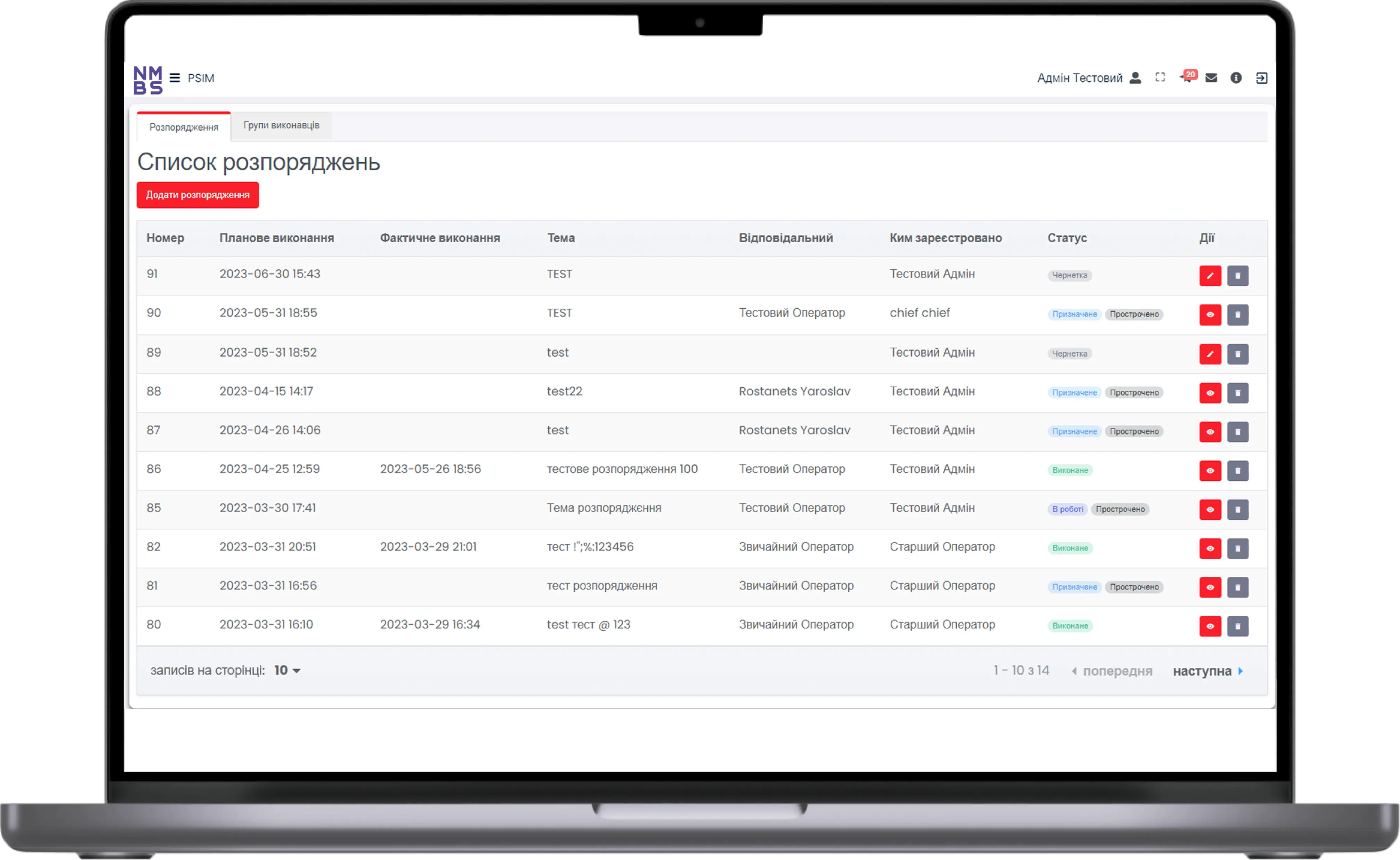Click the info icon in the header
Image resolution: width=1400 pixels, height=860 pixels.
tap(1236, 78)
